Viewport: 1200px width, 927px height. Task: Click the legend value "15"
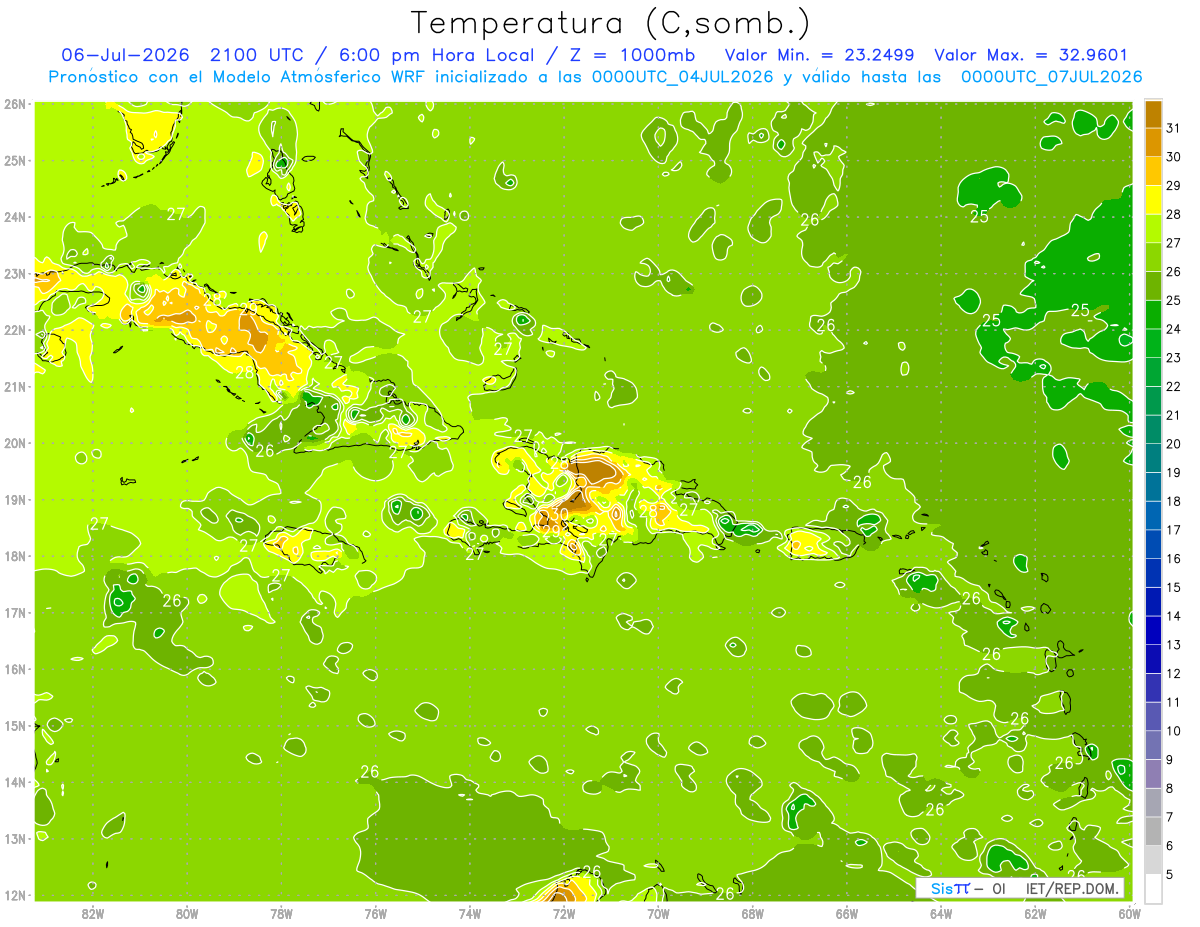(x=1173, y=587)
